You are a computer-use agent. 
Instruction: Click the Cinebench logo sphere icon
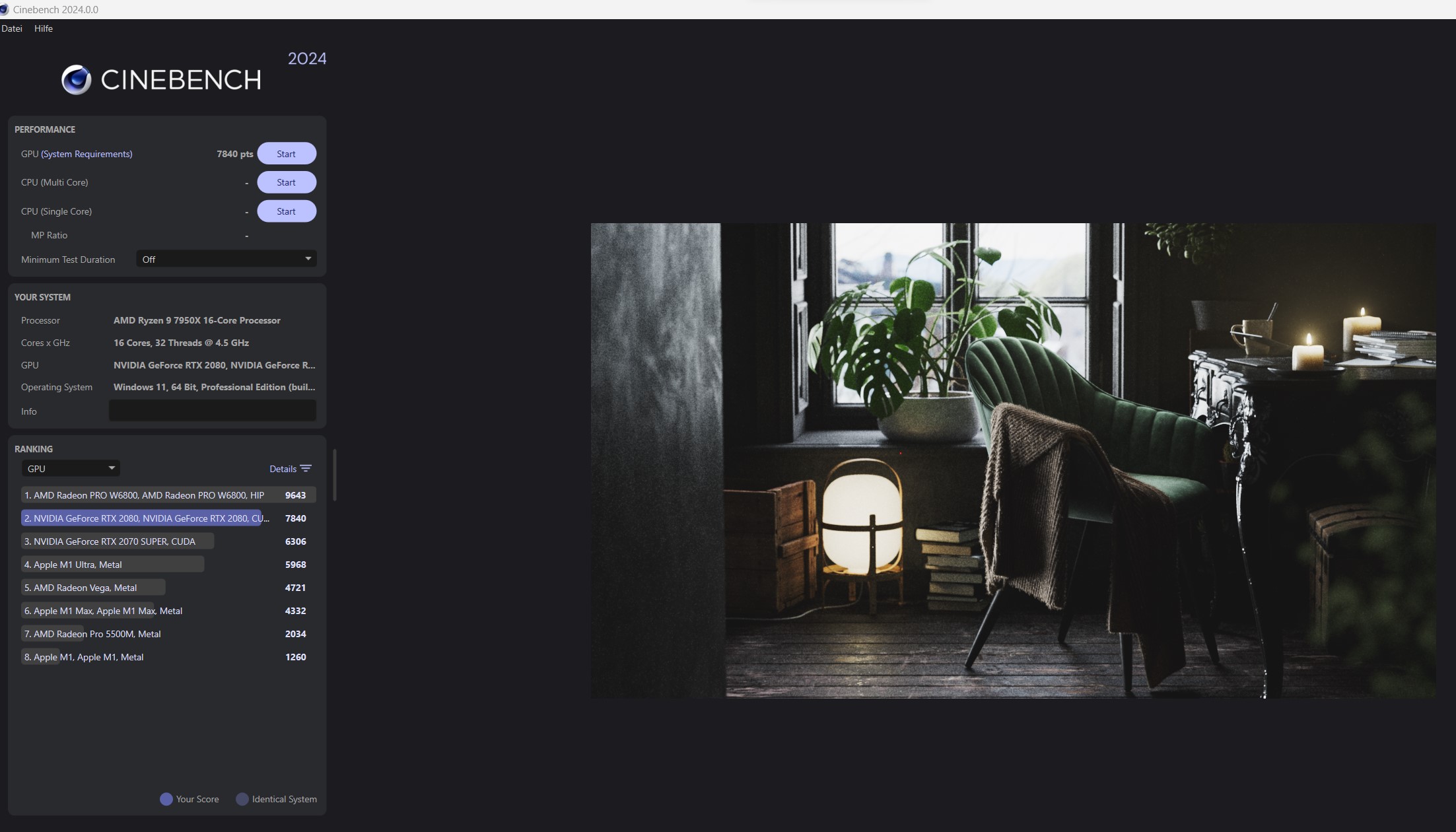click(x=77, y=80)
